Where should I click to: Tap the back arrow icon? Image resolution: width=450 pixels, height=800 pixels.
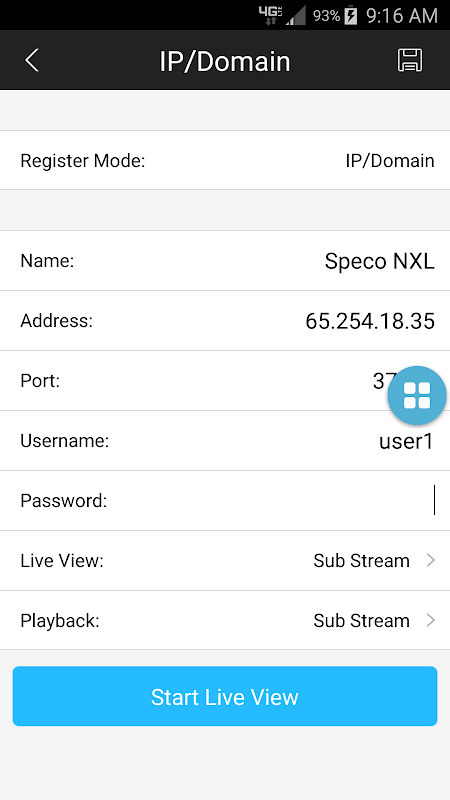click(32, 61)
